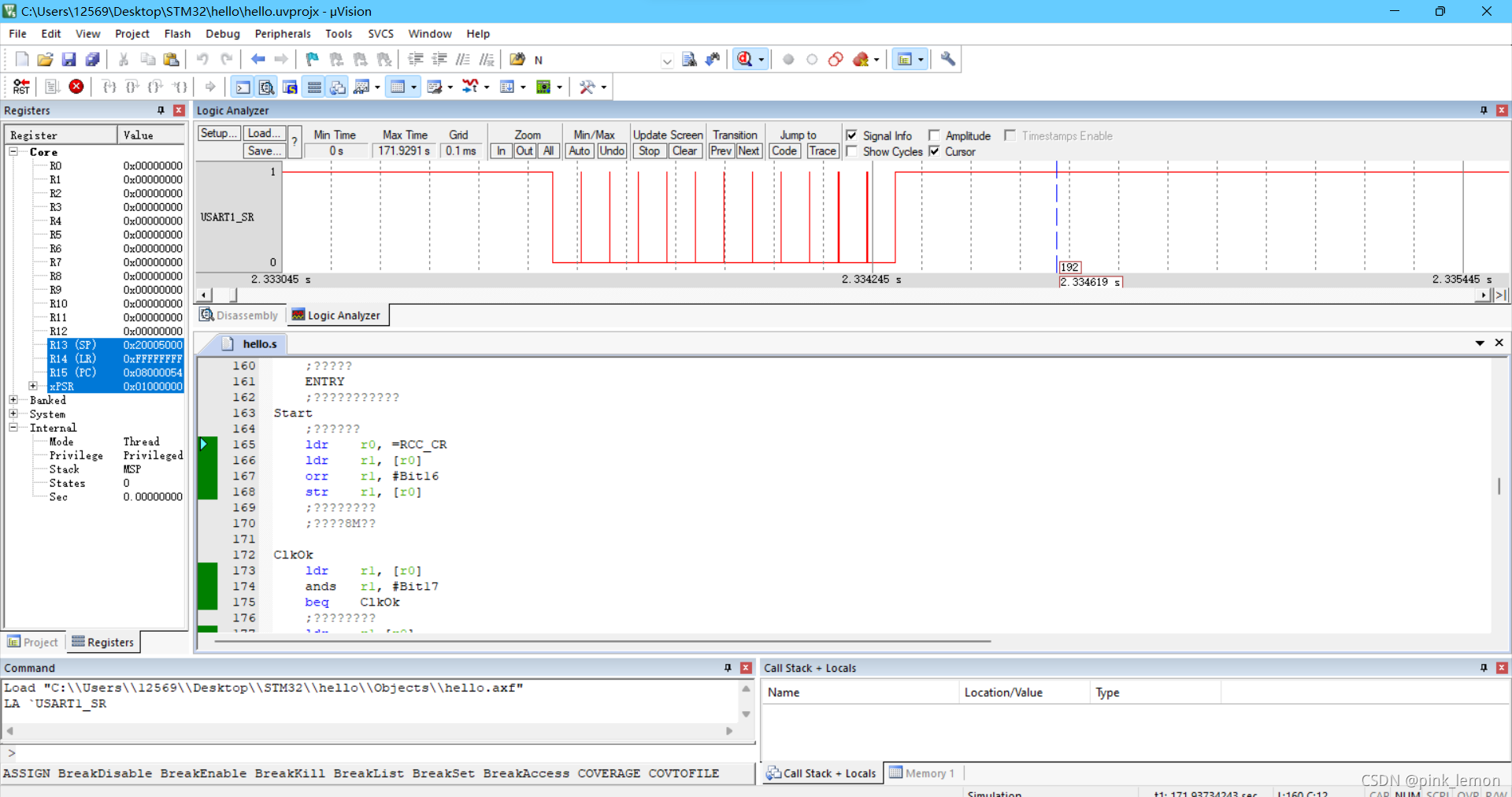This screenshot has width=1512, height=797.
Task: Click the command line input field
Action: 384,753
